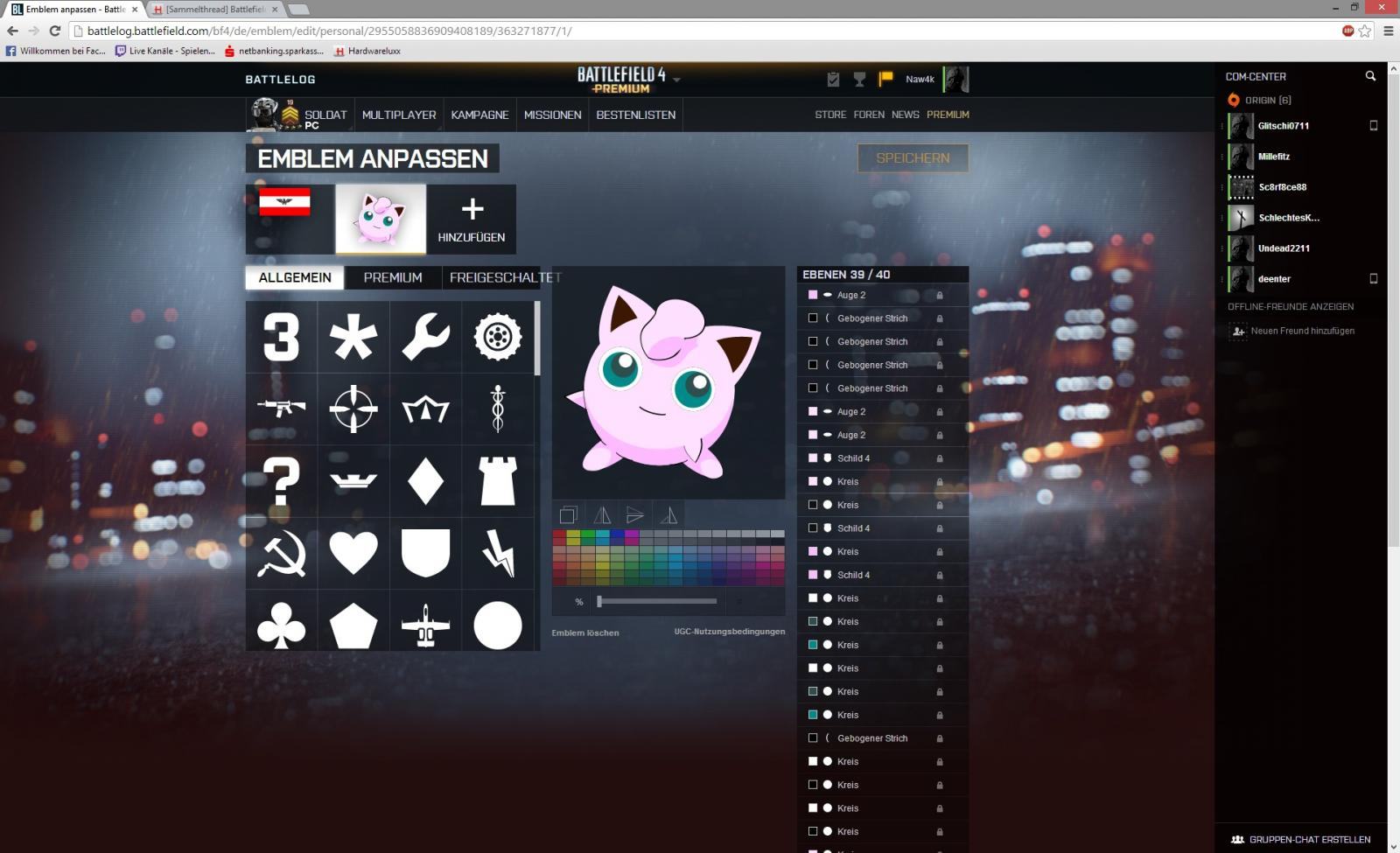Flip the layer vertically
Image resolution: width=1400 pixels, height=853 pixels.
click(635, 515)
